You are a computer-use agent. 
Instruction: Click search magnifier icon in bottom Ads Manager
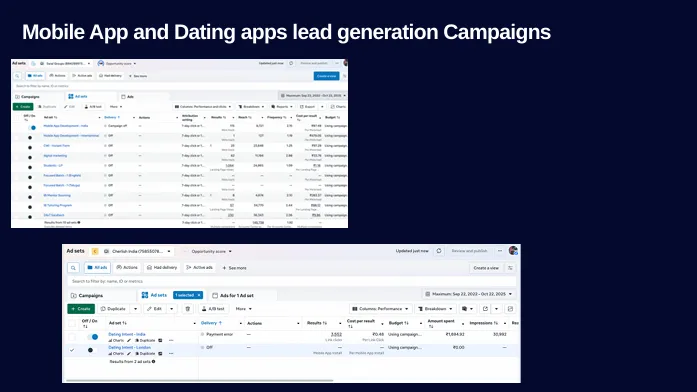click(x=73, y=268)
